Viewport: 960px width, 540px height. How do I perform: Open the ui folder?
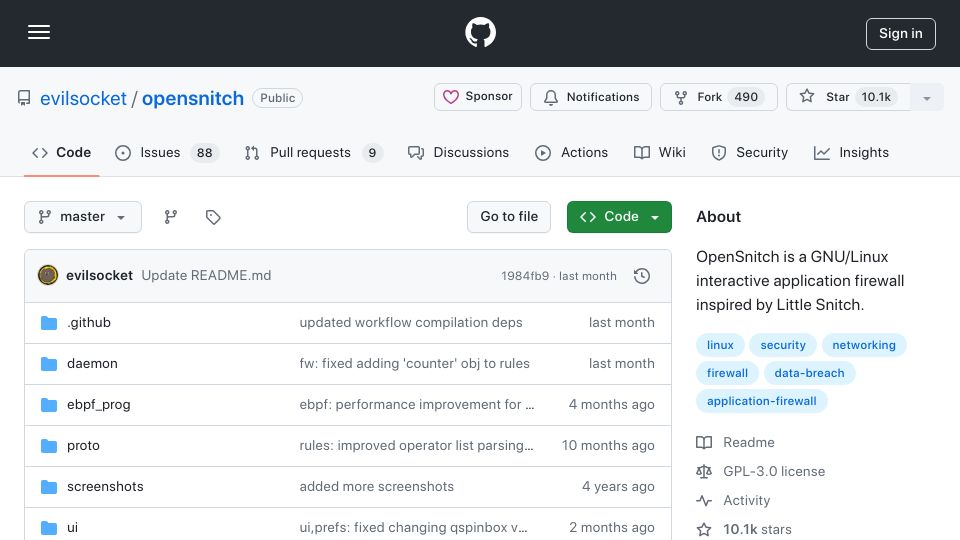(72, 528)
